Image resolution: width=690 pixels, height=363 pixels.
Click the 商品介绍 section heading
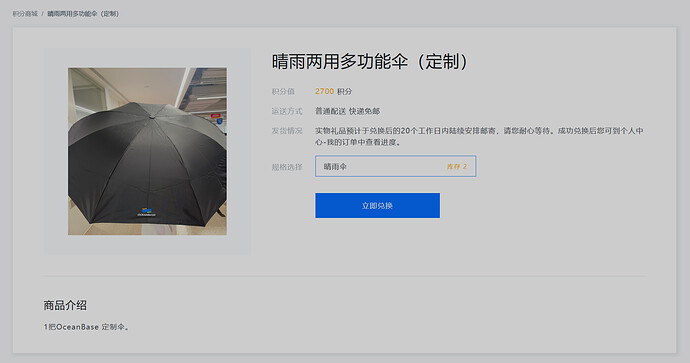65,305
